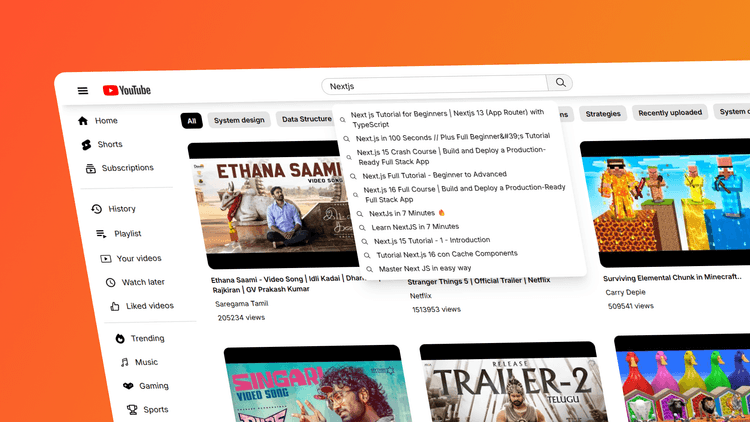Viewport: 750px width, 422px height.
Task: Visit the Netflix channel name
Action: pos(420,296)
